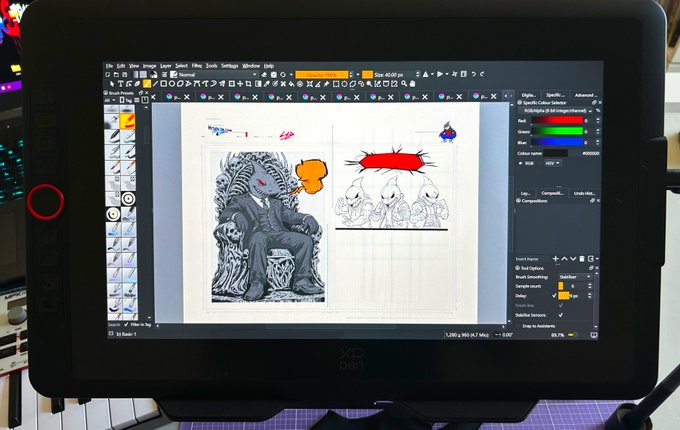The image size is (680, 430).
Task: Open the Layer menu
Action: 166,66
